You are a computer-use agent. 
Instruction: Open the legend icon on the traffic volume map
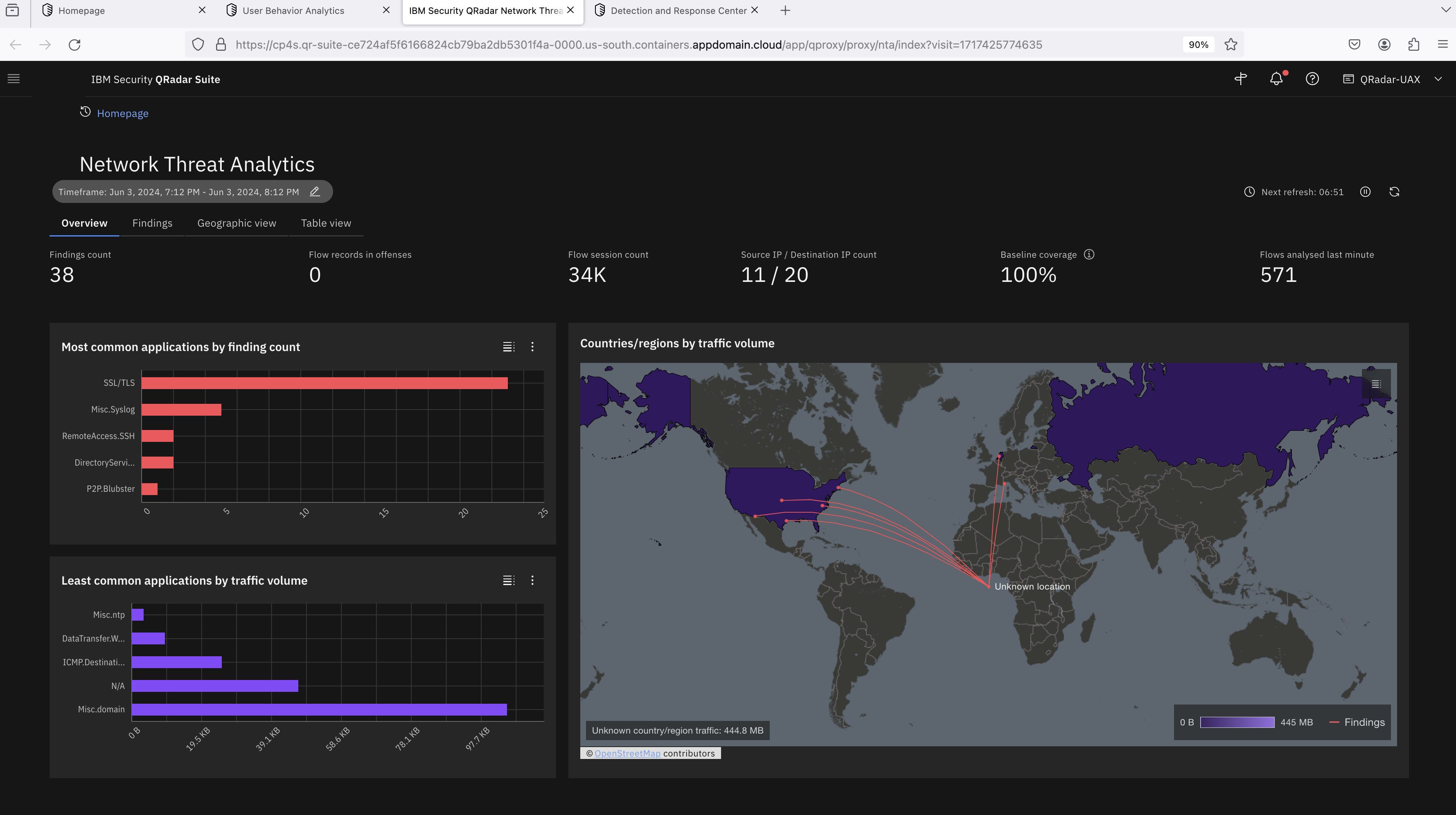click(x=1377, y=384)
